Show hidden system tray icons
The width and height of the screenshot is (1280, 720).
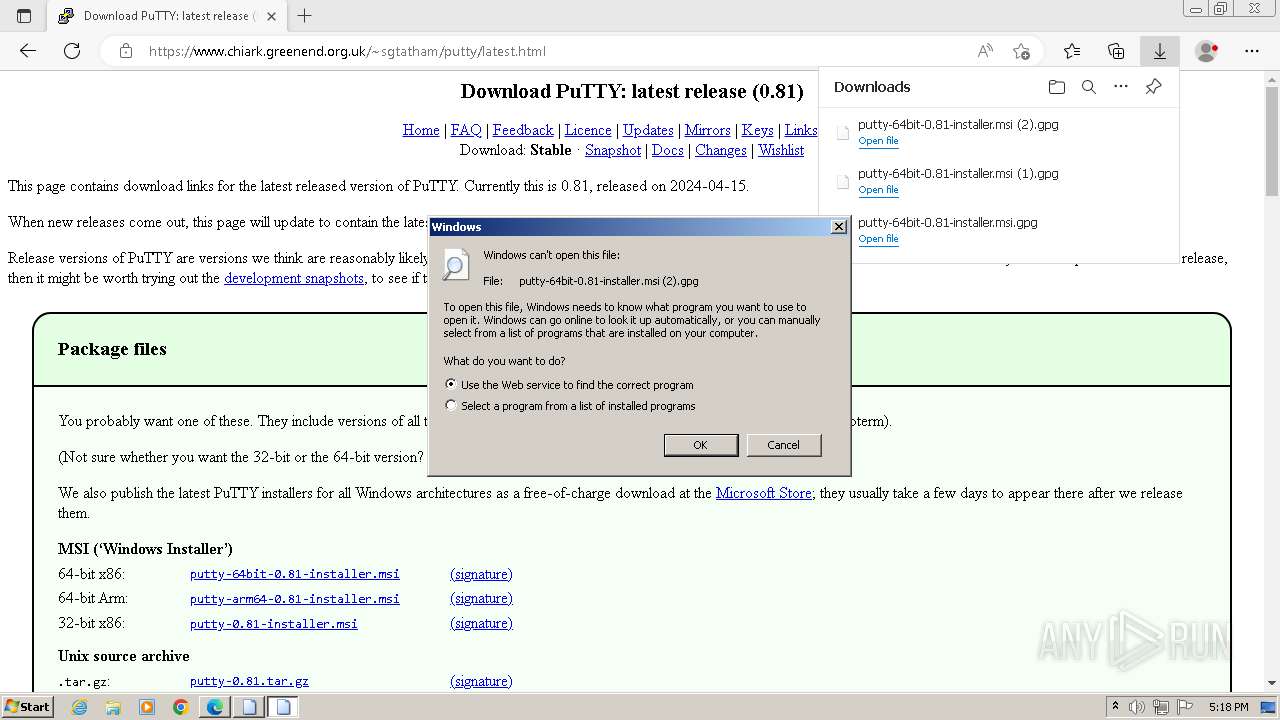click(x=1116, y=707)
